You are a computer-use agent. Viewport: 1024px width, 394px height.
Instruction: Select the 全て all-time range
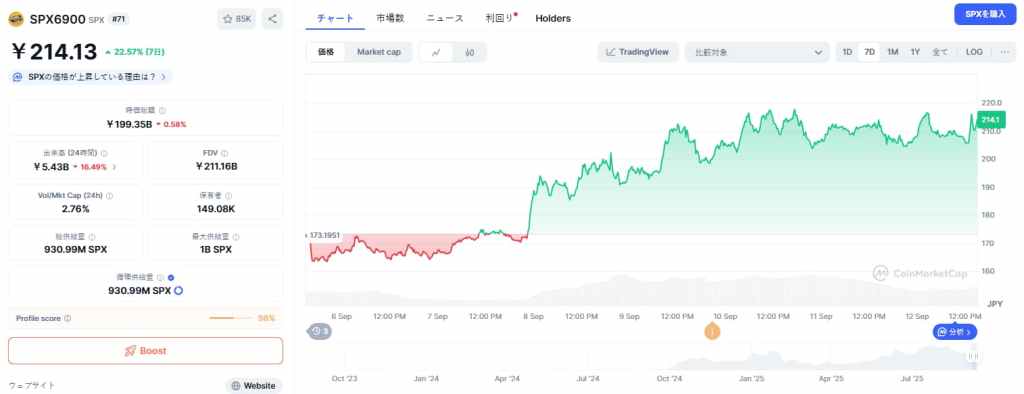click(939, 52)
